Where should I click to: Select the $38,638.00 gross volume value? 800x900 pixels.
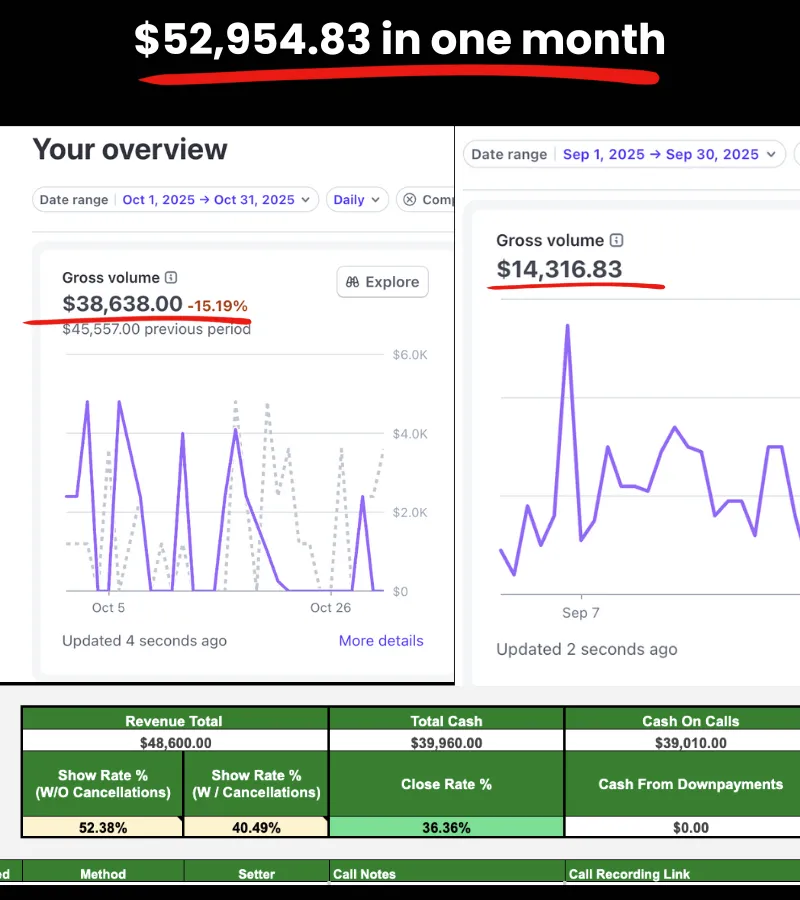click(x=122, y=304)
